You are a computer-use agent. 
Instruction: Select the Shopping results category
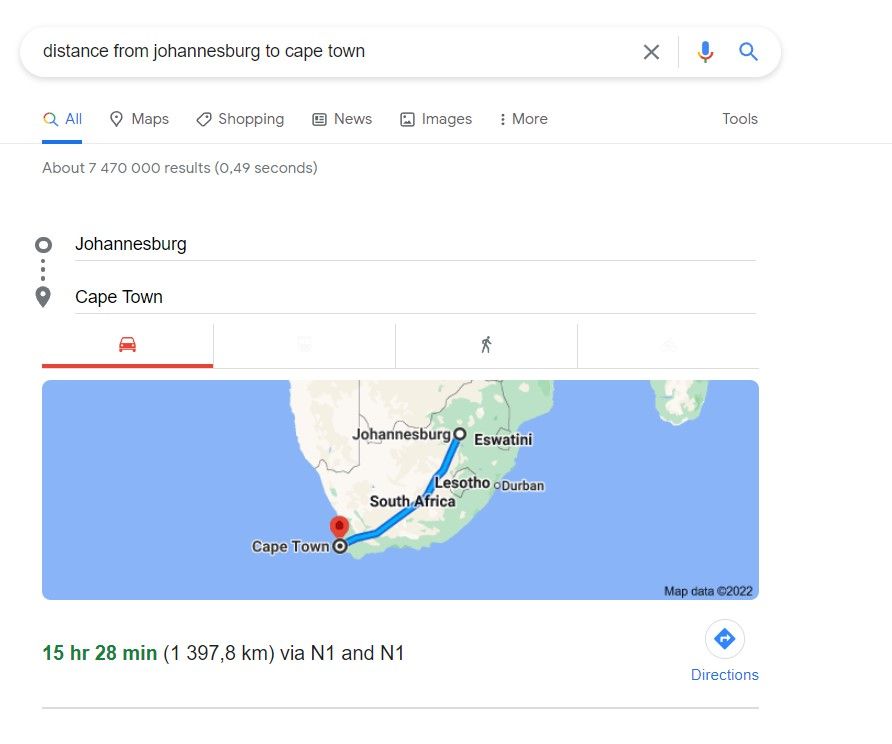click(x=240, y=118)
